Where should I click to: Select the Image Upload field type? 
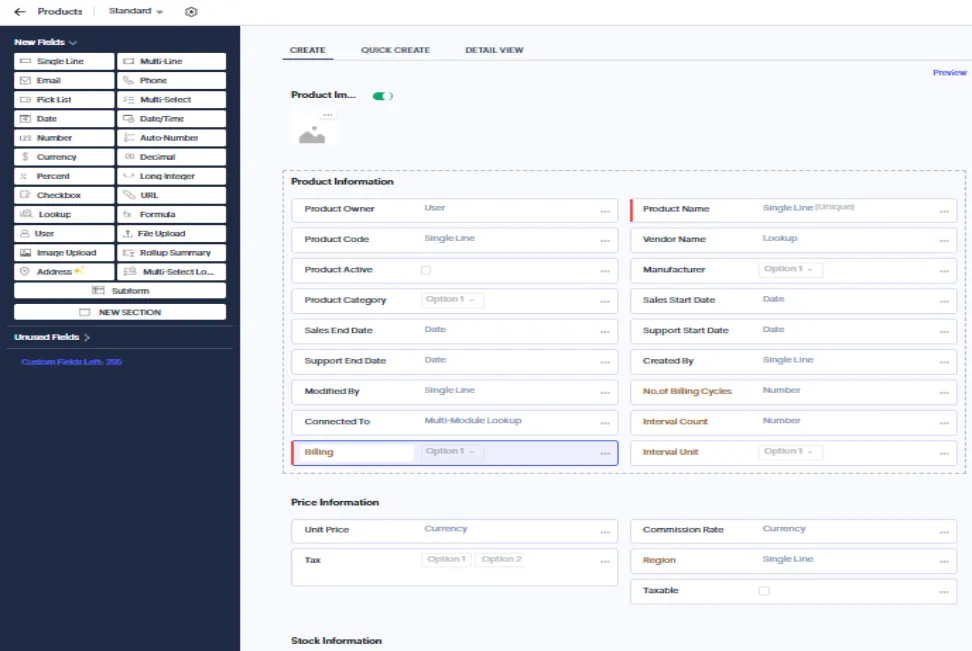(64, 253)
